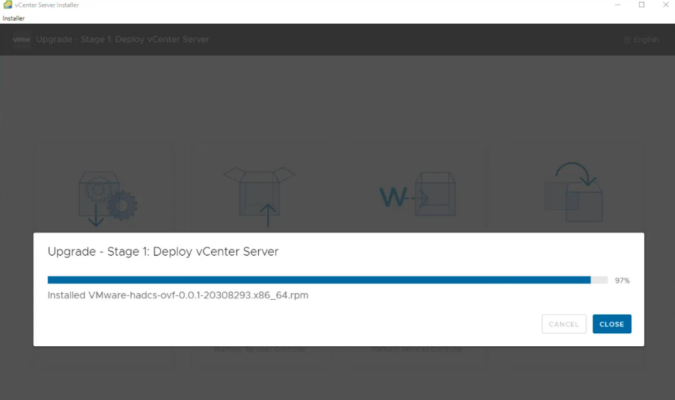Image resolution: width=675 pixels, height=400 pixels.
Task: Maximize the installer window
Action: [x=641, y=5]
